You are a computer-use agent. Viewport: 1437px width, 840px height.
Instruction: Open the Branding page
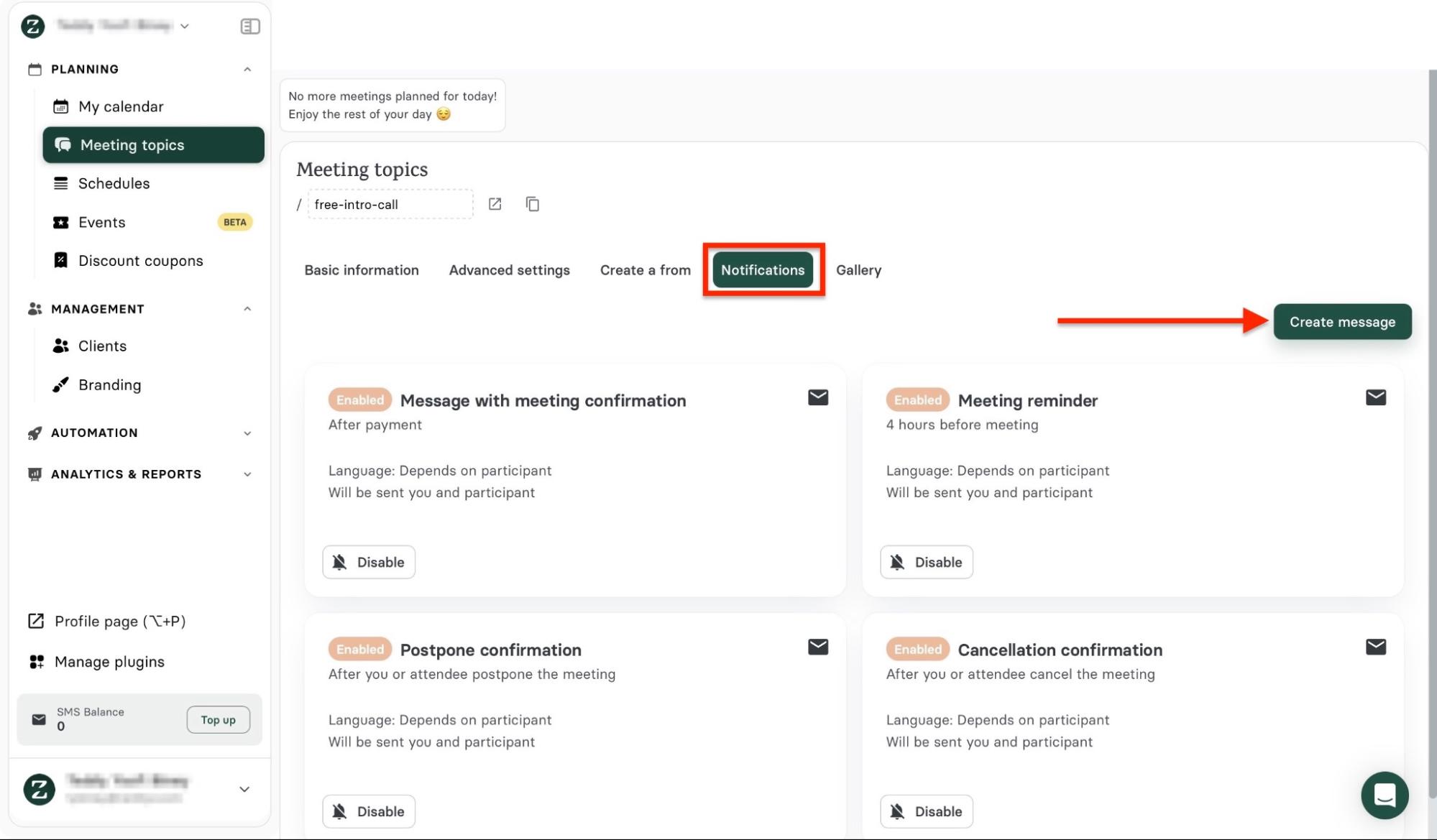109,385
